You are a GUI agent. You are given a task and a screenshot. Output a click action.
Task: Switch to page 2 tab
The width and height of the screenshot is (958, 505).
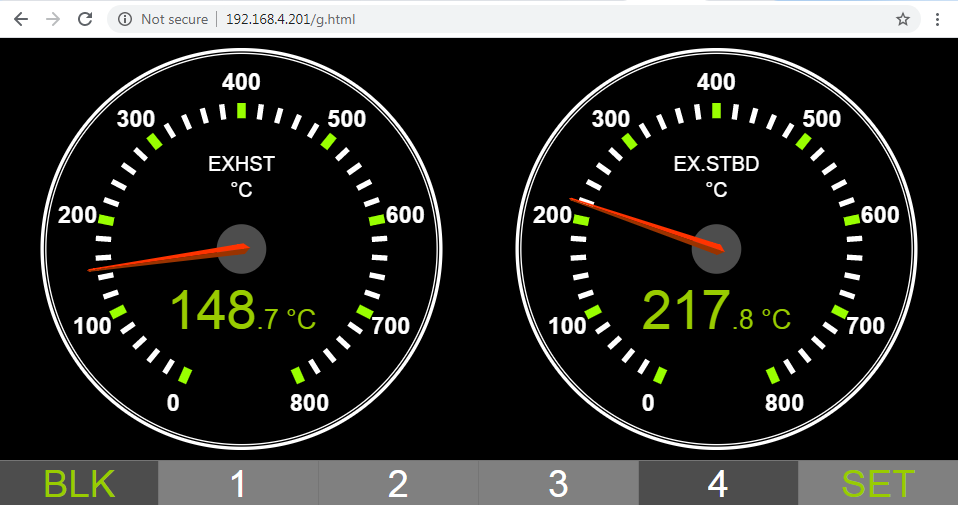pos(398,483)
